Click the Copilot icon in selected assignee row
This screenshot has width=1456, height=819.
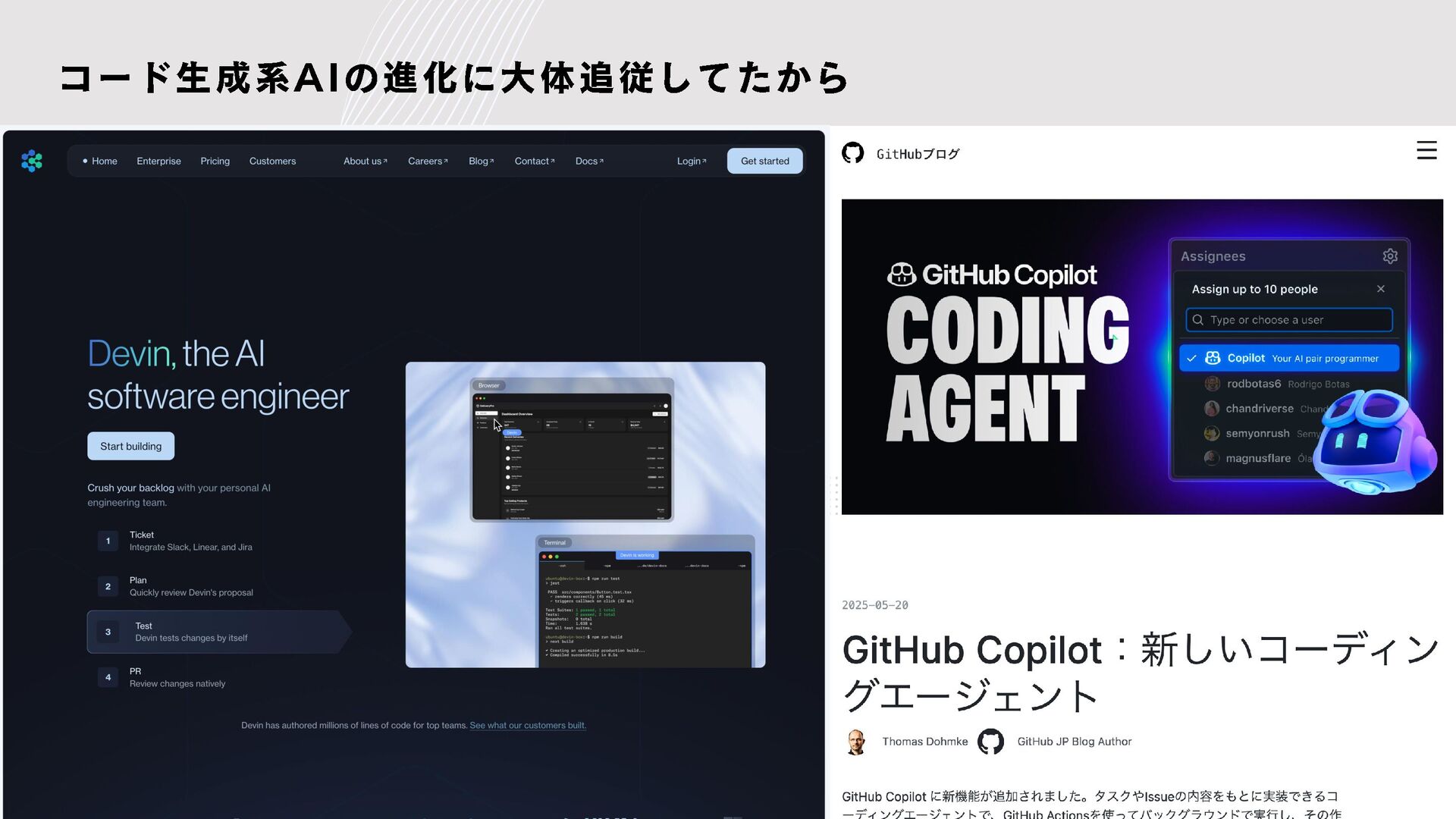point(1213,358)
